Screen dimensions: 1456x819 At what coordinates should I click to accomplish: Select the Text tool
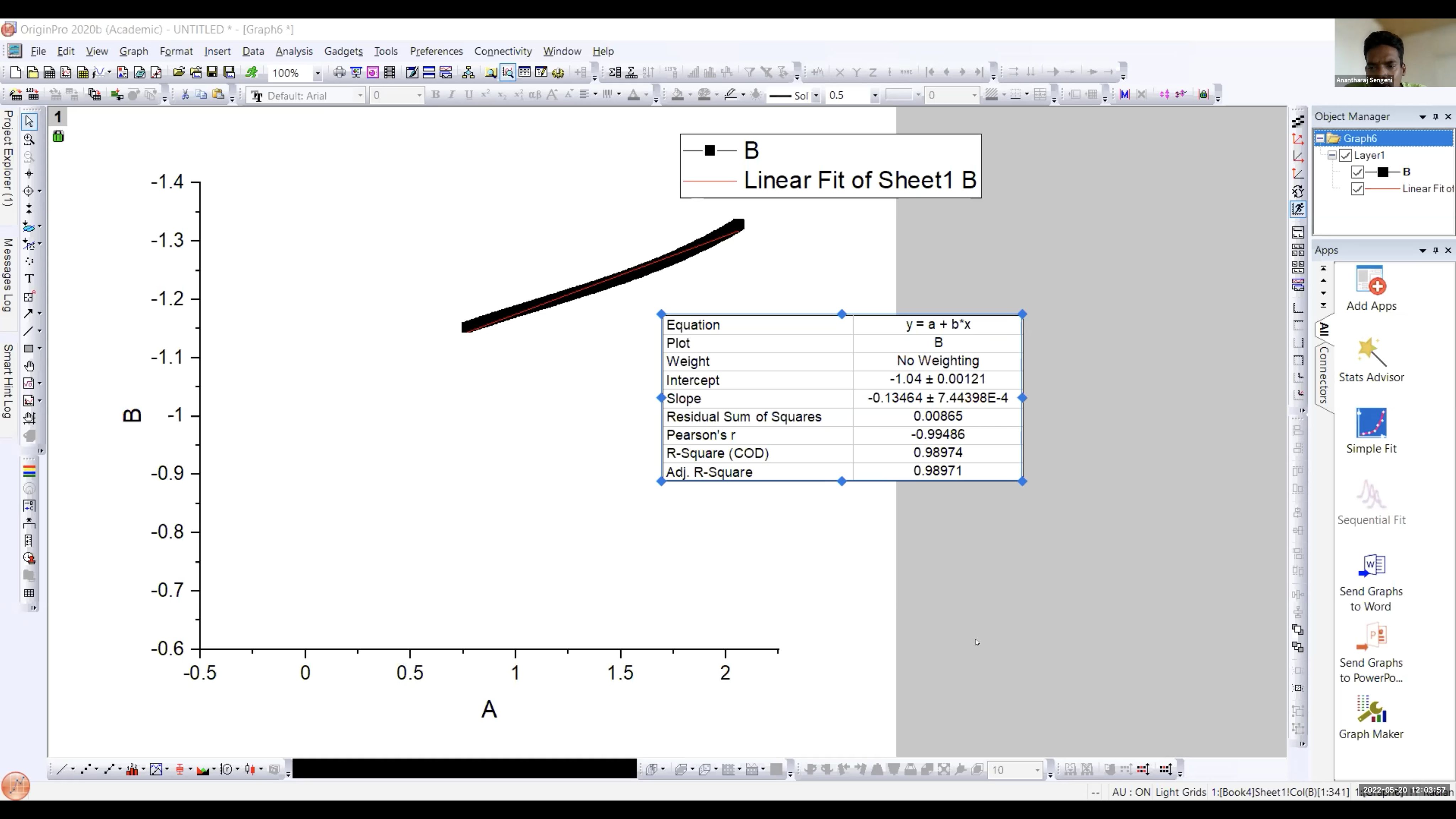29,279
